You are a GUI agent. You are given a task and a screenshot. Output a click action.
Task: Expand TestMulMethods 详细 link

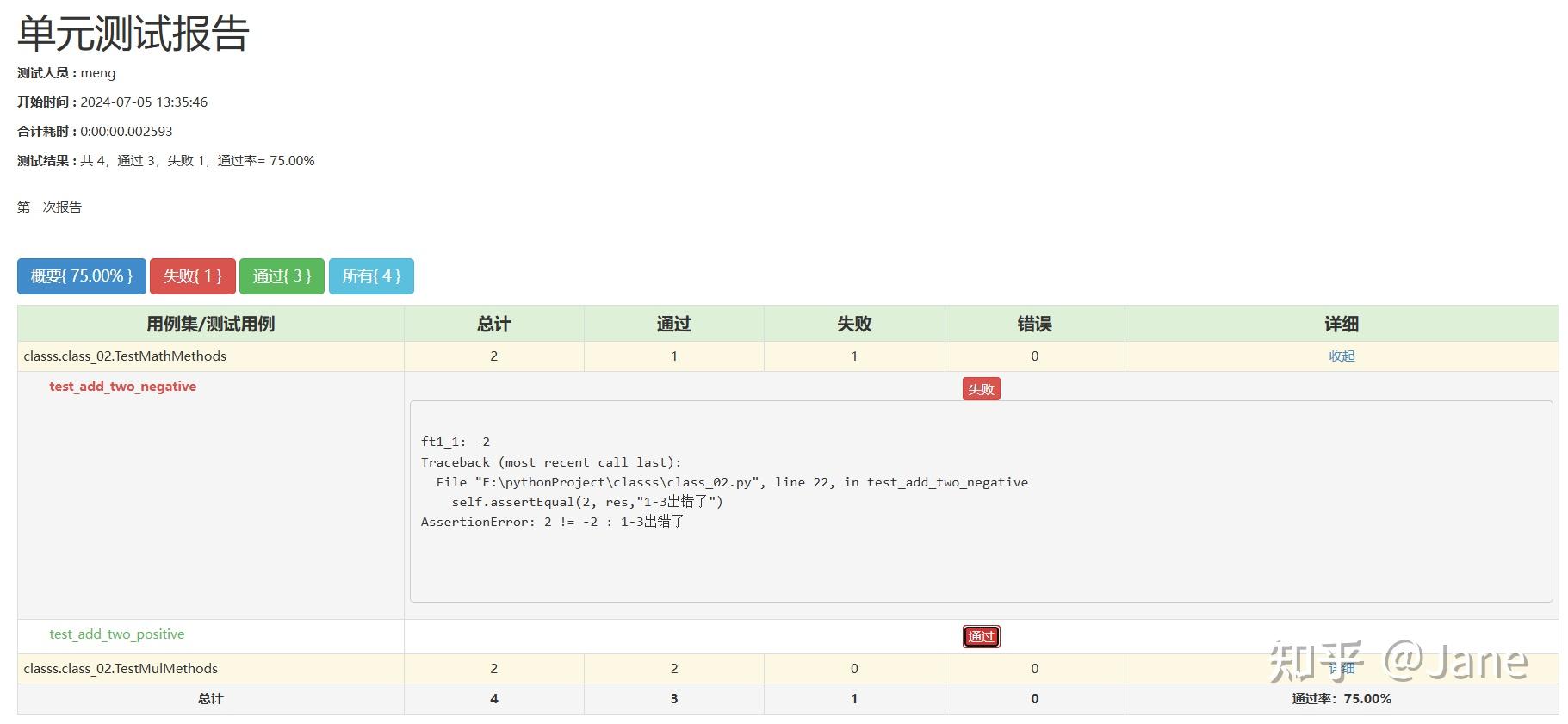click(1342, 669)
